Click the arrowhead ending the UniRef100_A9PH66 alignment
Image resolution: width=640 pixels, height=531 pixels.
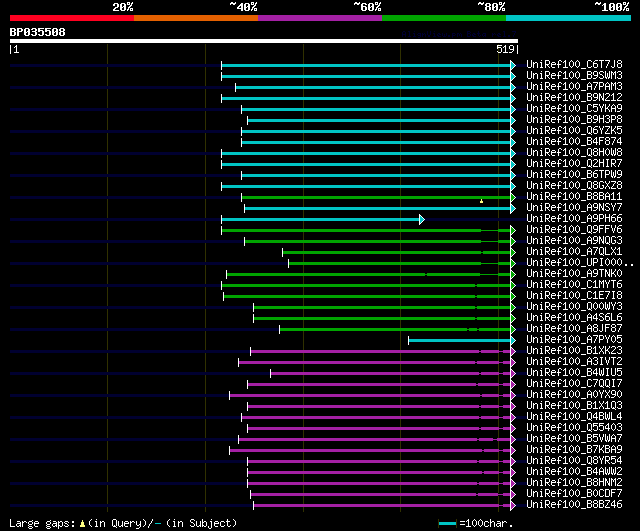[x=422, y=220]
